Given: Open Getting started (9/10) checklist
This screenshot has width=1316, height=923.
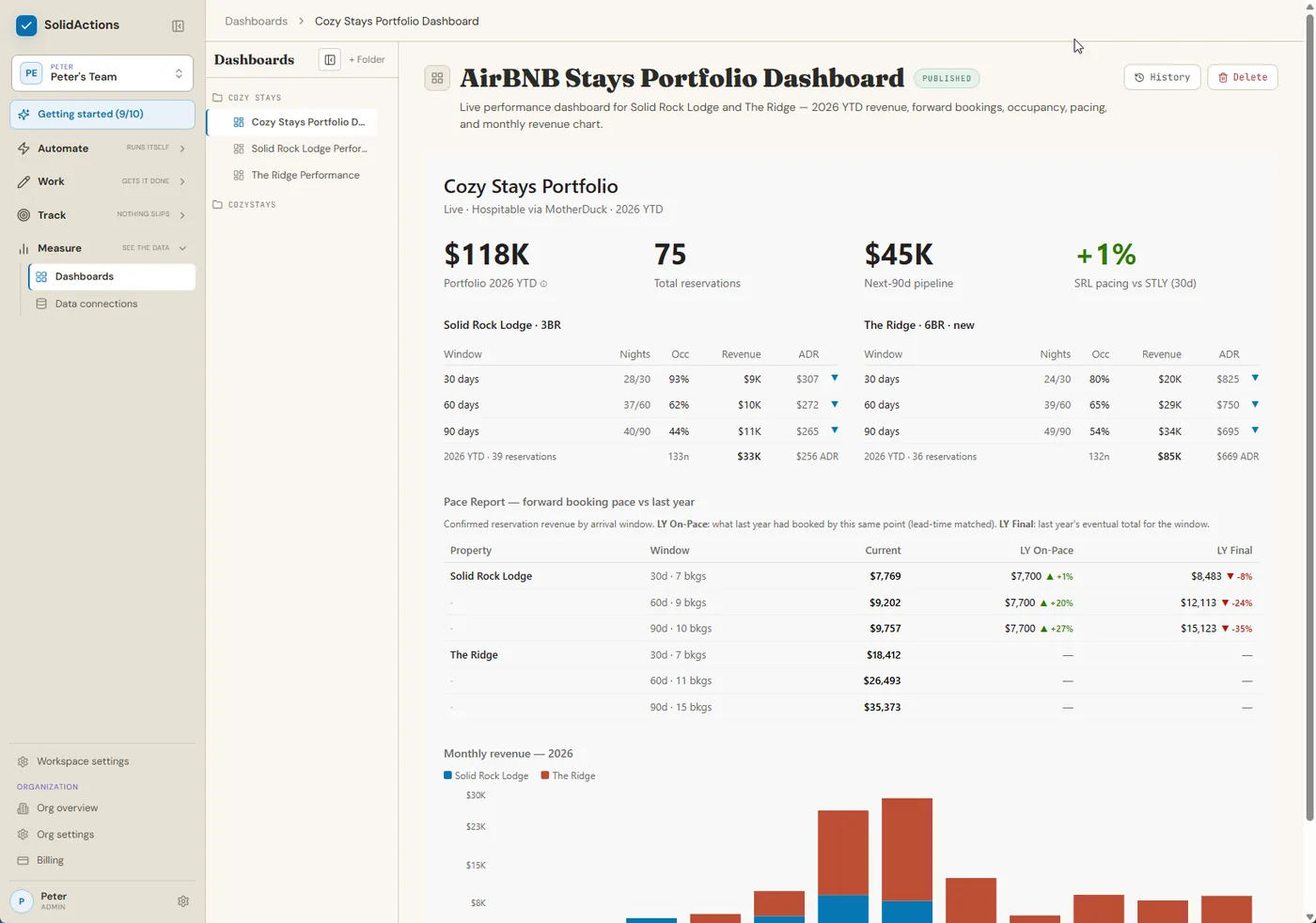Looking at the screenshot, I should (102, 115).
